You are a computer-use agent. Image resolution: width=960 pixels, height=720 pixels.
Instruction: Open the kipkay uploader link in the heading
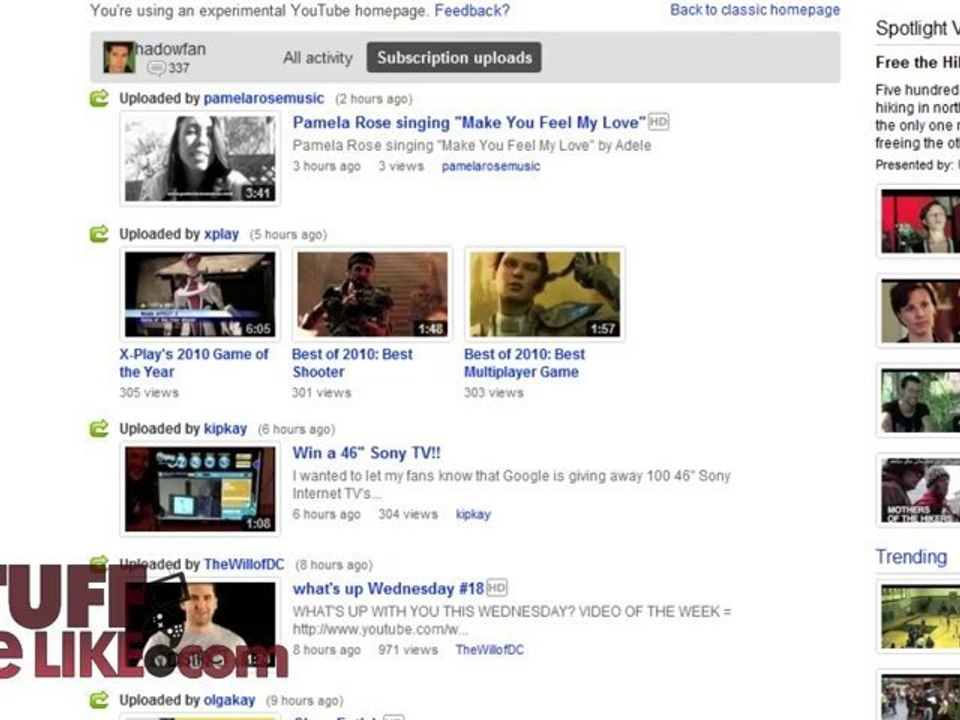[225, 429]
